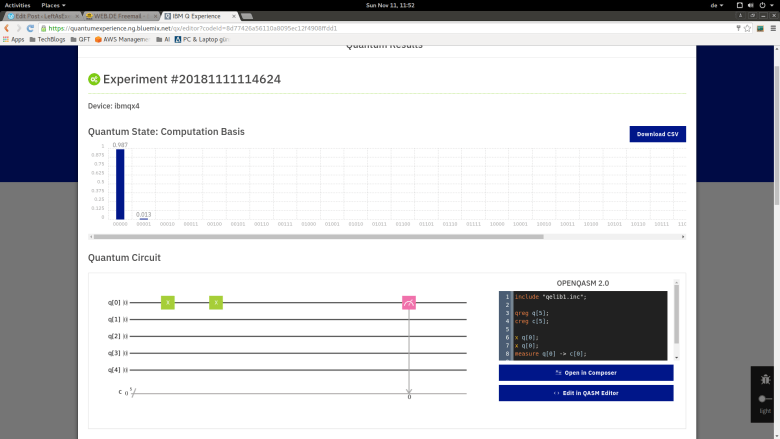Image resolution: width=780 pixels, height=439 pixels.
Task: Close the WEB.DE Freemail tab
Action: 155,16
